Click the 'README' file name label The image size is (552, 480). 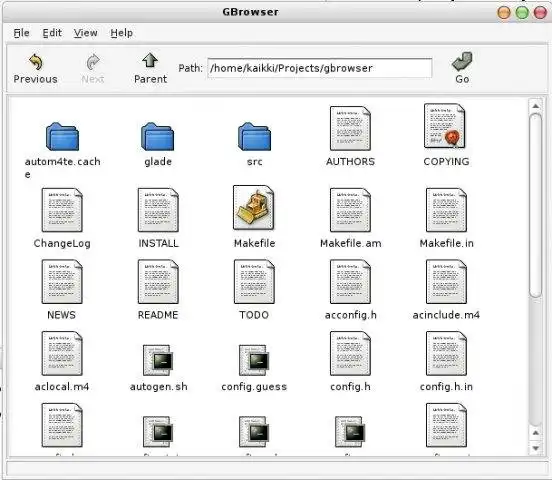click(158, 315)
